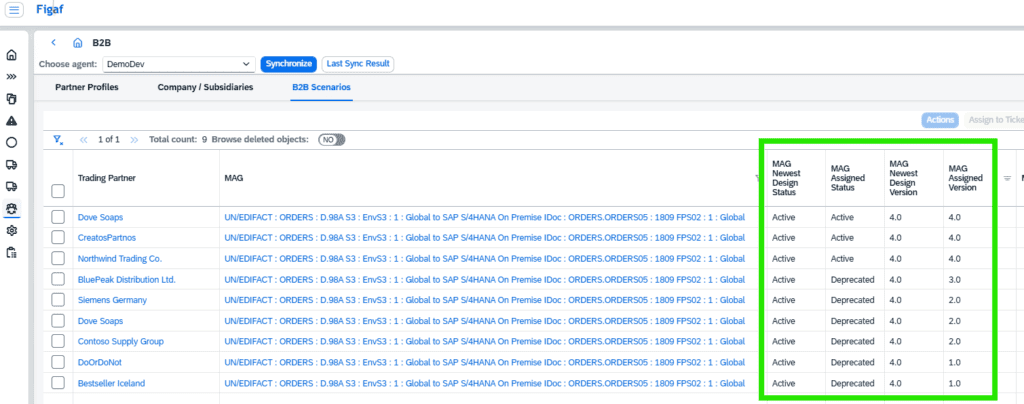The height and width of the screenshot is (404, 1024).
Task: Open the clipboard icon in the sidebar
Action: (x=11, y=253)
